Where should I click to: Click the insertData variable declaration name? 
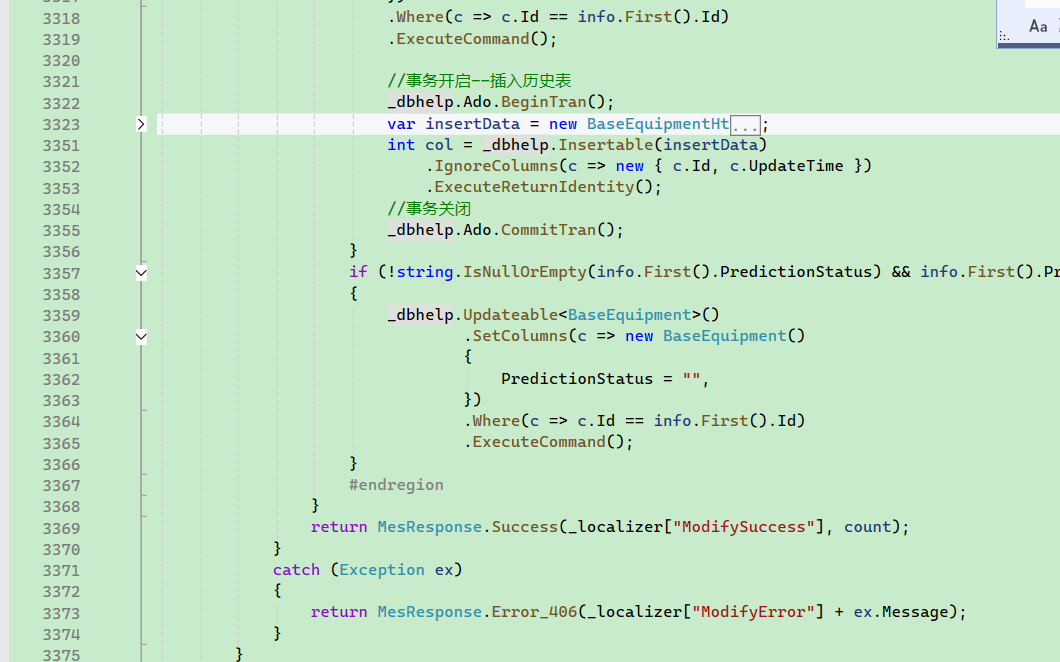point(472,124)
